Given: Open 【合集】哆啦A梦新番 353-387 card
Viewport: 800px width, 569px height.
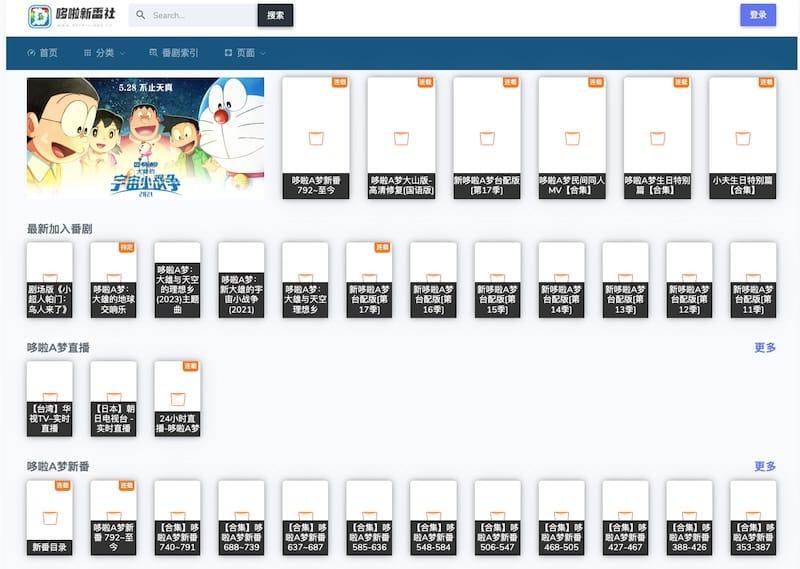Looking at the screenshot, I should coord(753,518).
